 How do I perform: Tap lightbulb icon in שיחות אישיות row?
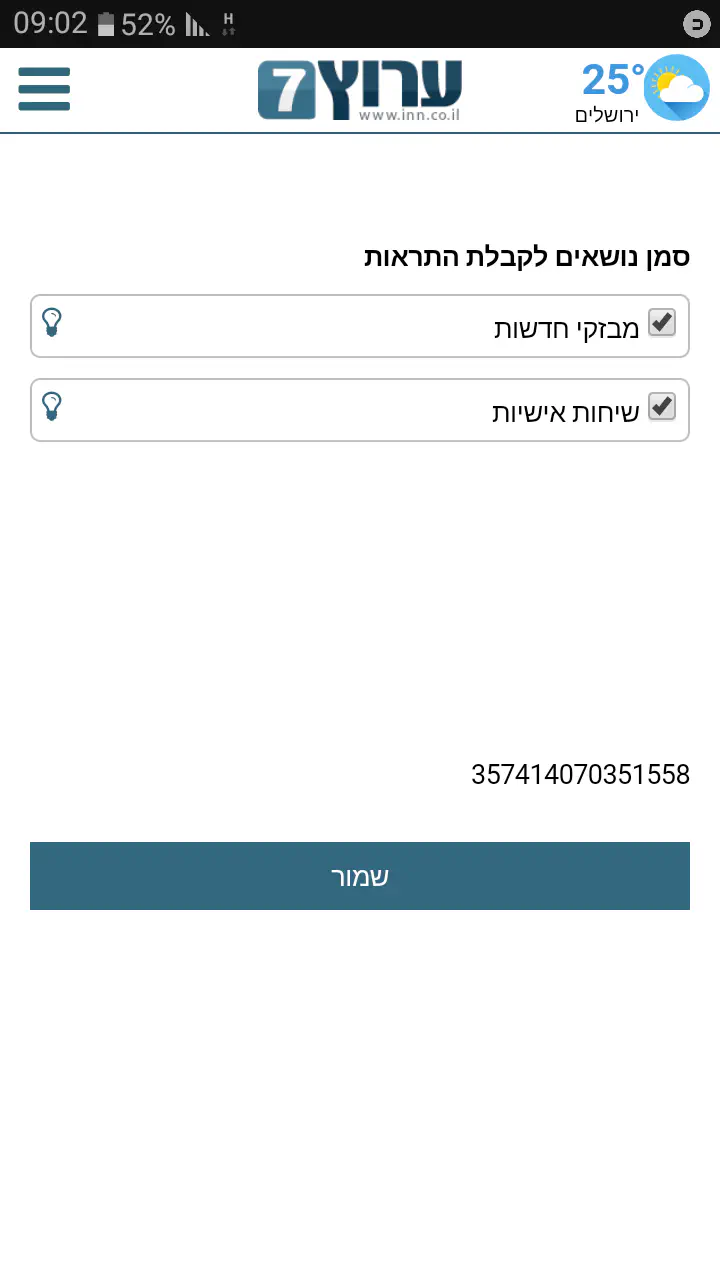tap(52, 406)
